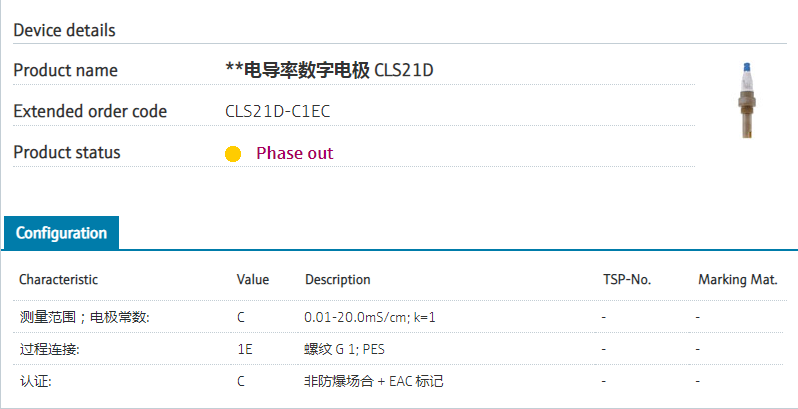Click the TSP-No. column header

tap(627, 279)
